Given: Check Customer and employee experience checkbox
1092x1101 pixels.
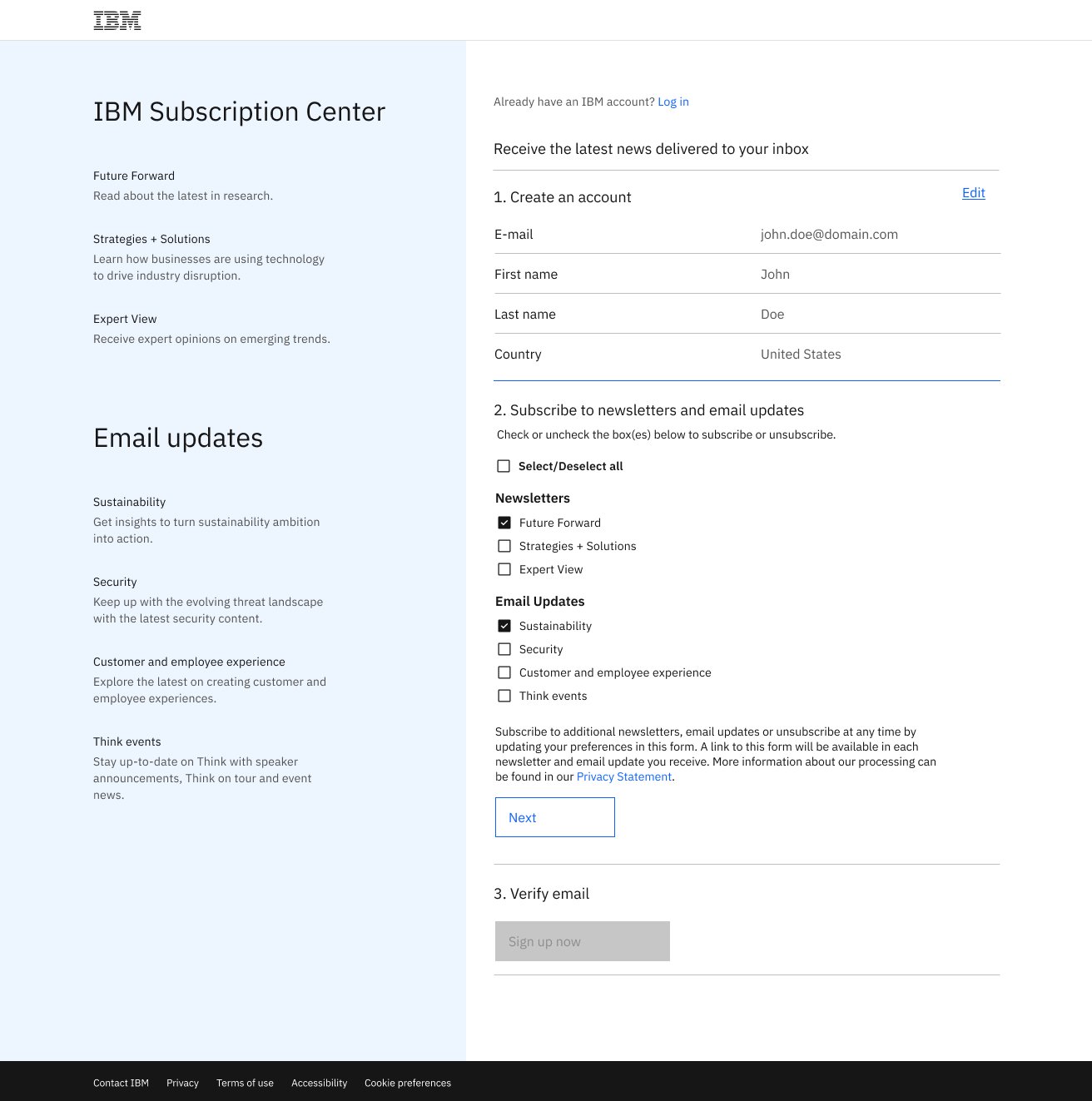Looking at the screenshot, I should 504,672.
